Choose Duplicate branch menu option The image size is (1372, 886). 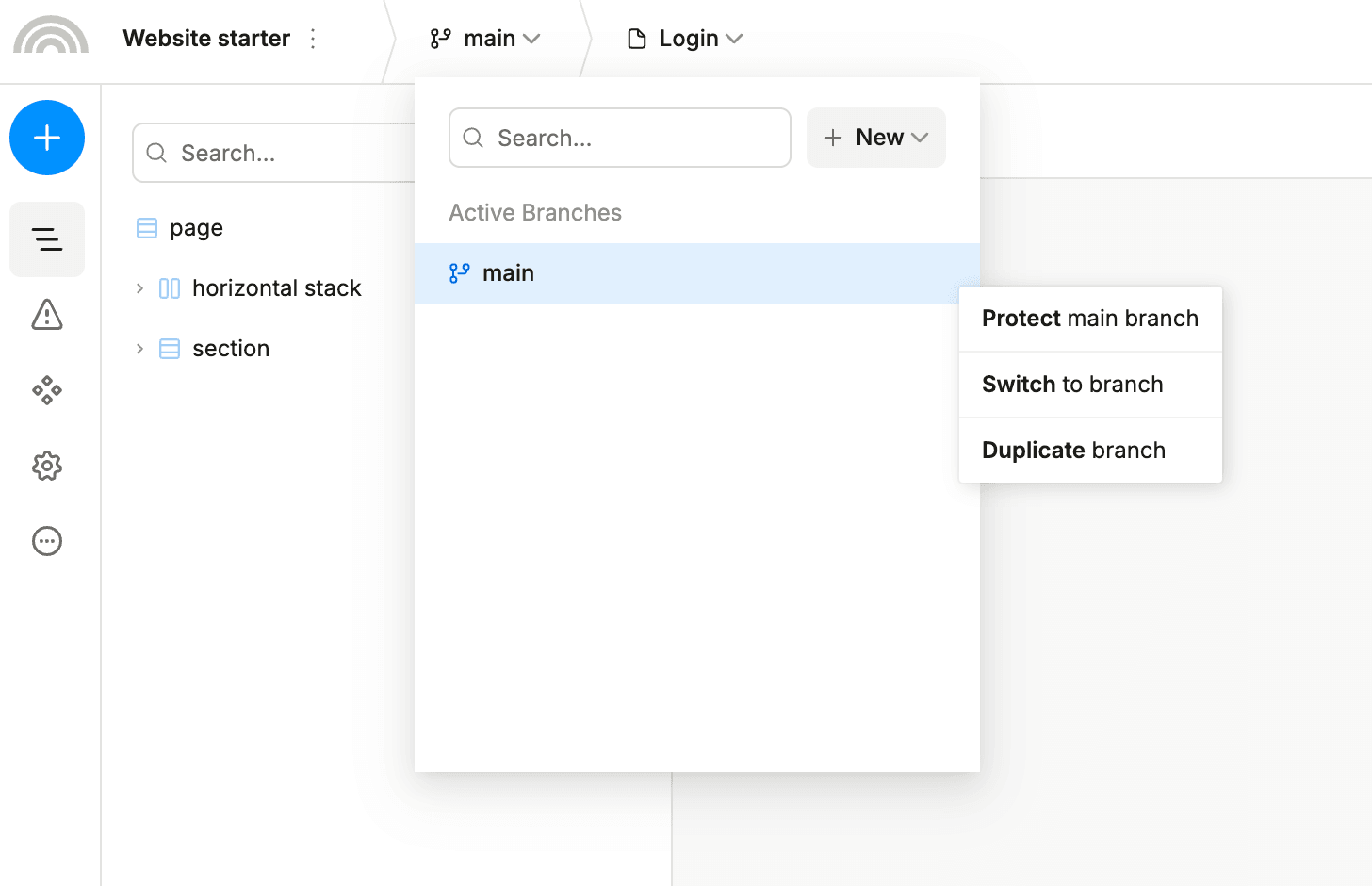tap(1090, 451)
